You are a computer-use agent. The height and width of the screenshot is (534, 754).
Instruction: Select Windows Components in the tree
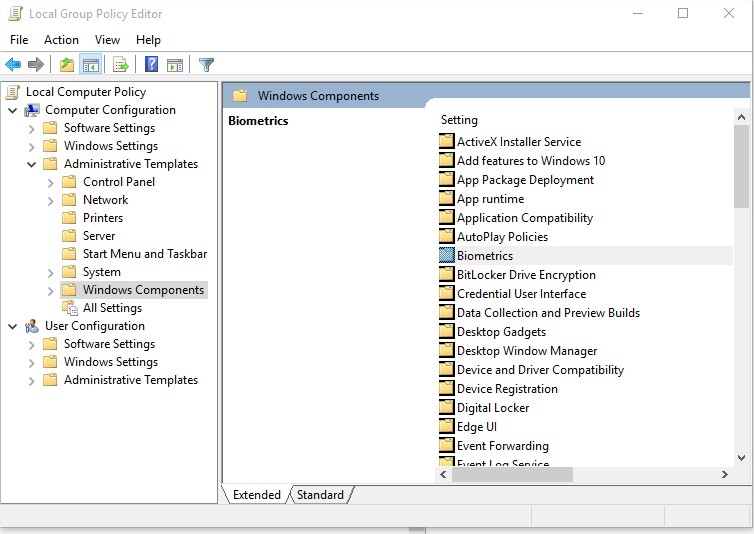coord(143,290)
